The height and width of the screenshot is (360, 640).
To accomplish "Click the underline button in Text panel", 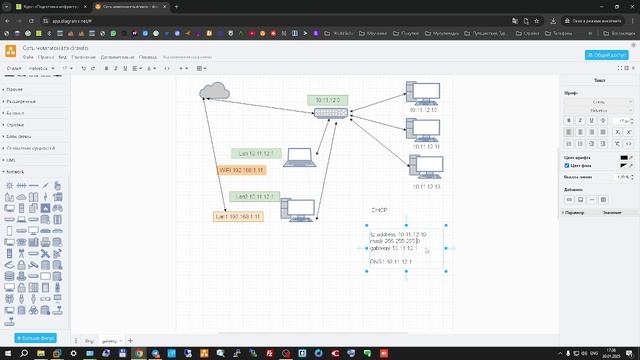I will [x=591, y=120].
